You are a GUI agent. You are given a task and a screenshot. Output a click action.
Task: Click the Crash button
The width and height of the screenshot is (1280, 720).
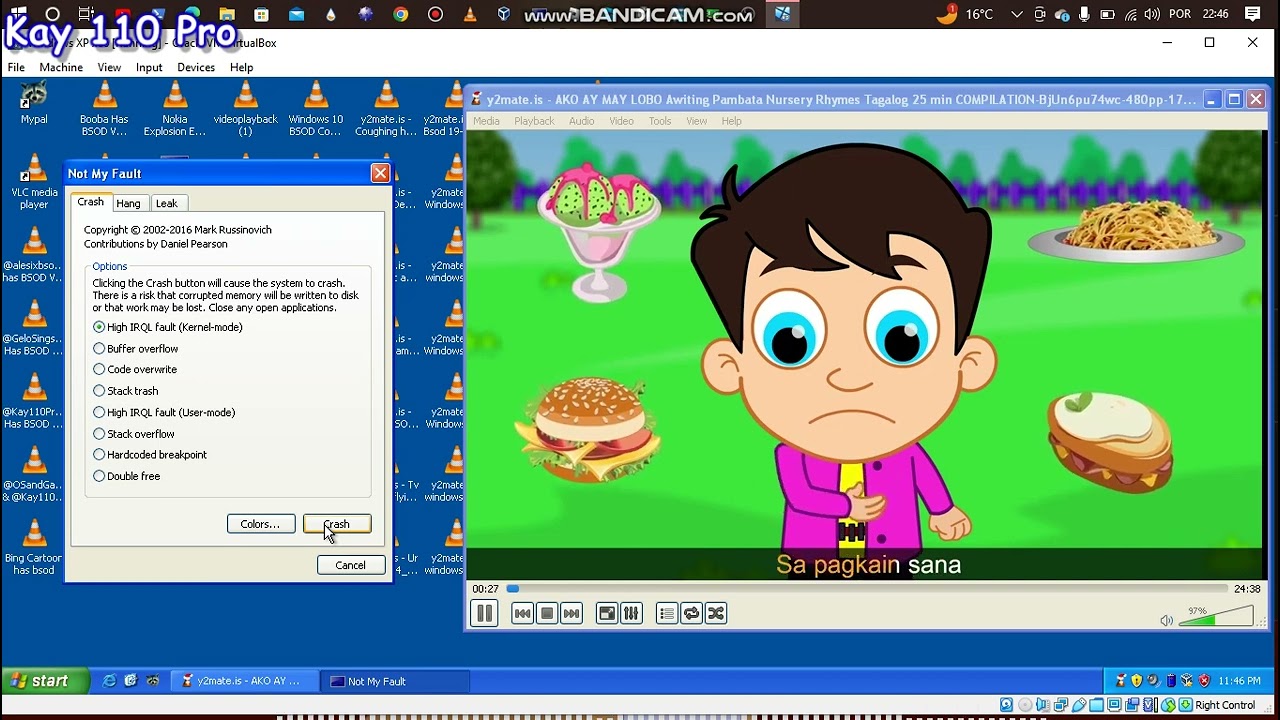point(337,524)
